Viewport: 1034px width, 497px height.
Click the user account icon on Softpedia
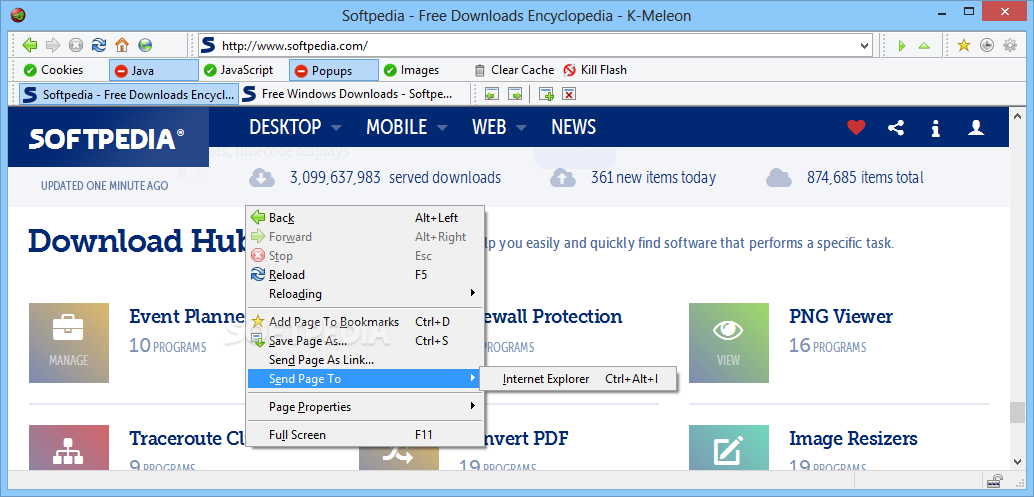click(x=976, y=128)
